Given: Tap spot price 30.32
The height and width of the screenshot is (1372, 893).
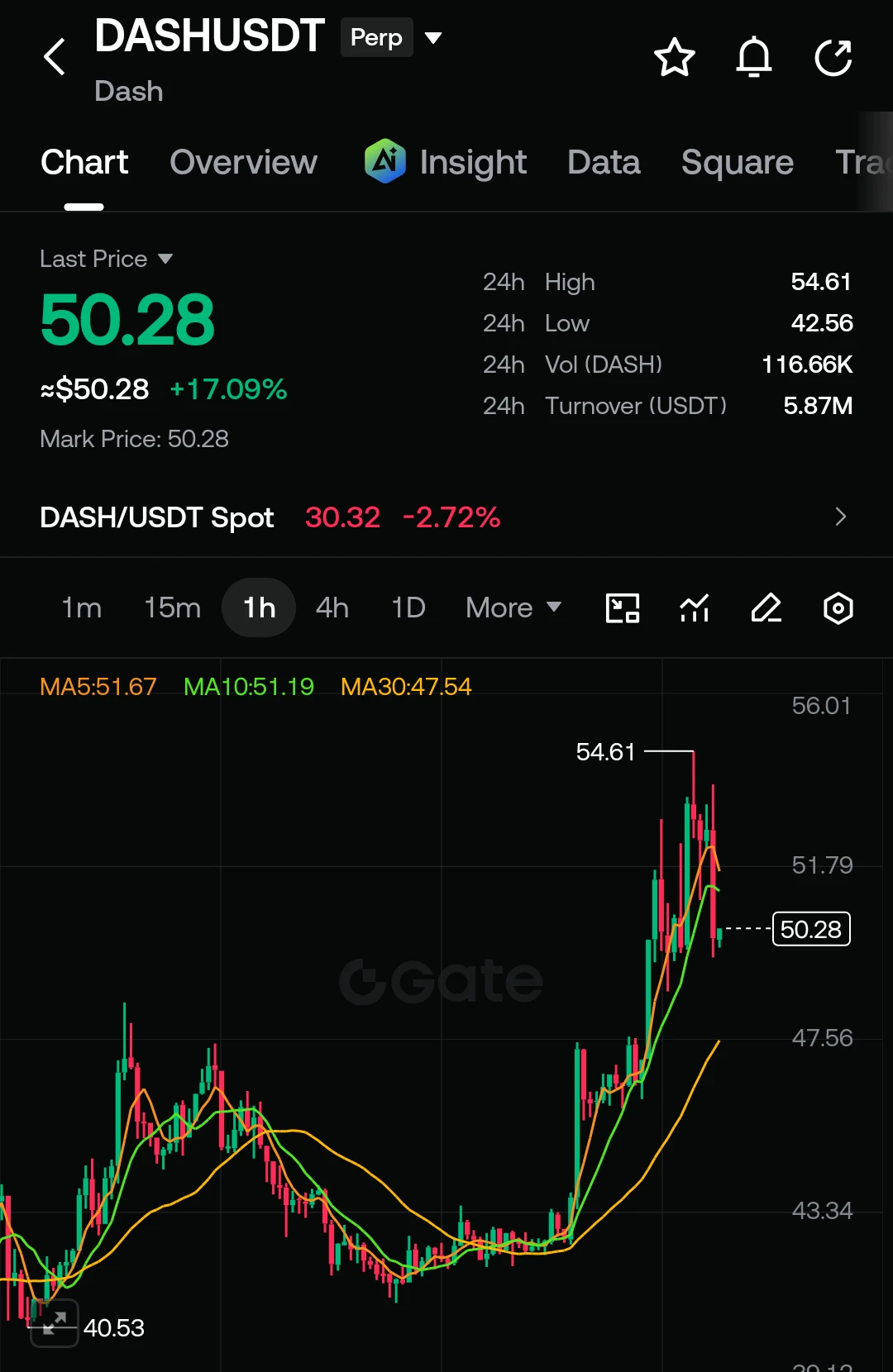Looking at the screenshot, I should tap(342, 517).
